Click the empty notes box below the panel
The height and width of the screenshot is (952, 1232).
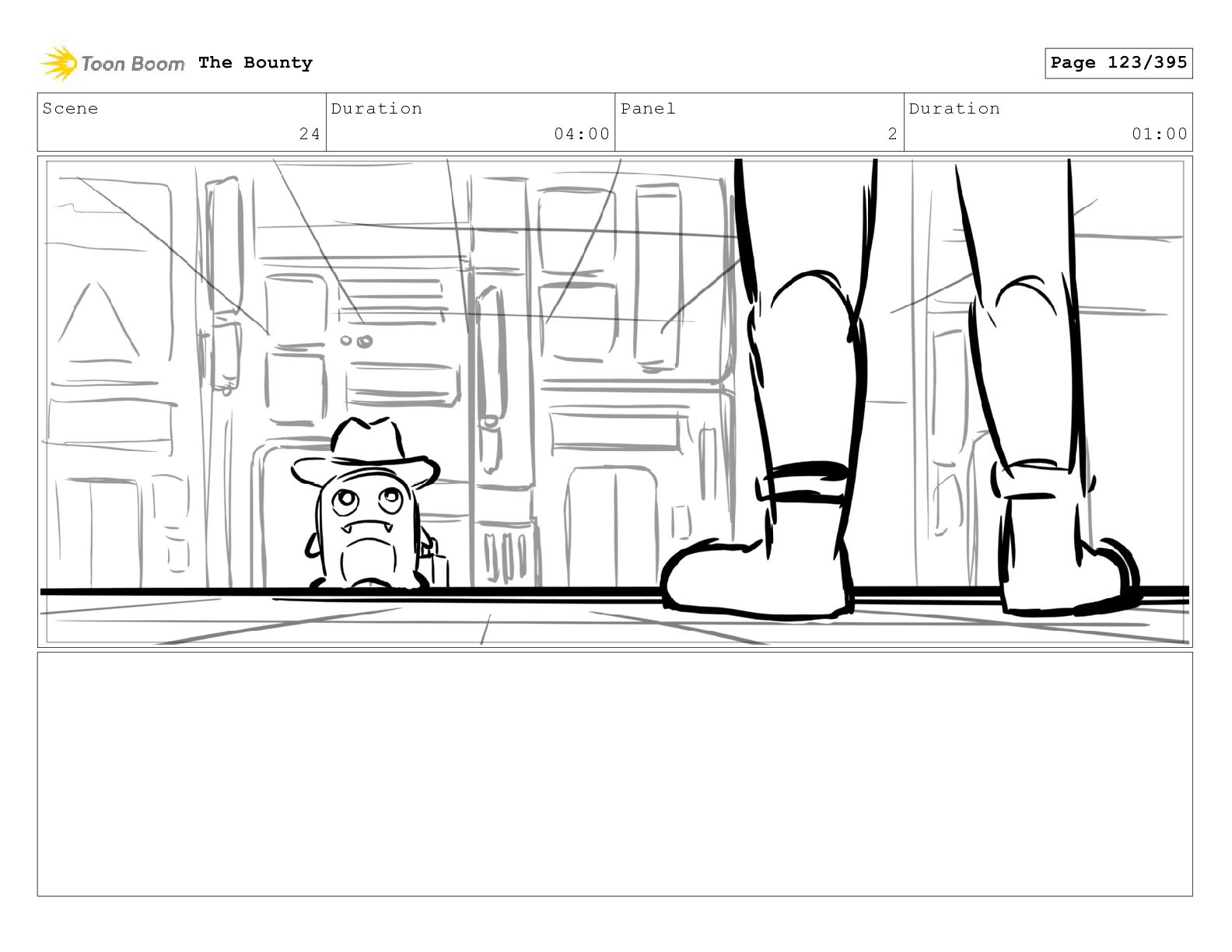point(615,774)
